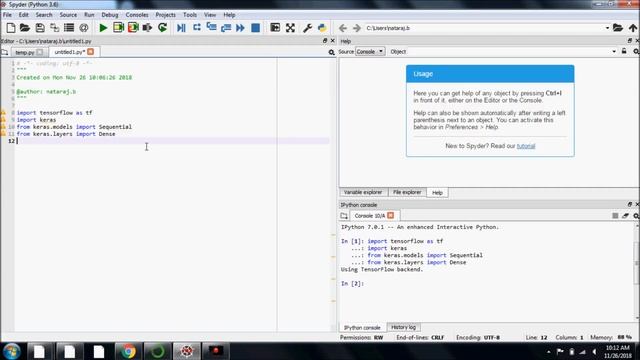Open Windows Start menu
Image resolution: width=640 pixels, height=360 pixels.
(x=11, y=351)
